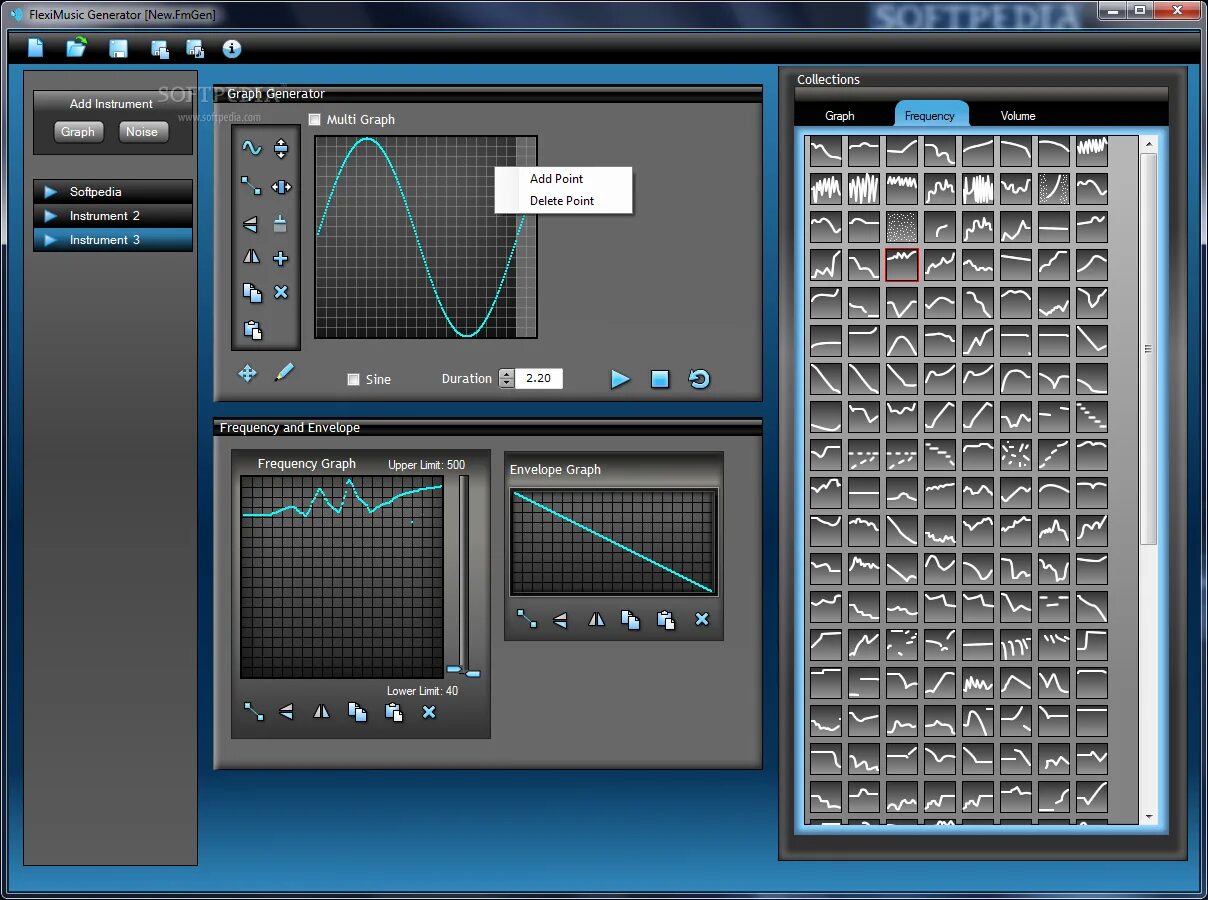Click inside the Envelope Graph grid
The height and width of the screenshot is (900, 1208).
tap(613, 542)
